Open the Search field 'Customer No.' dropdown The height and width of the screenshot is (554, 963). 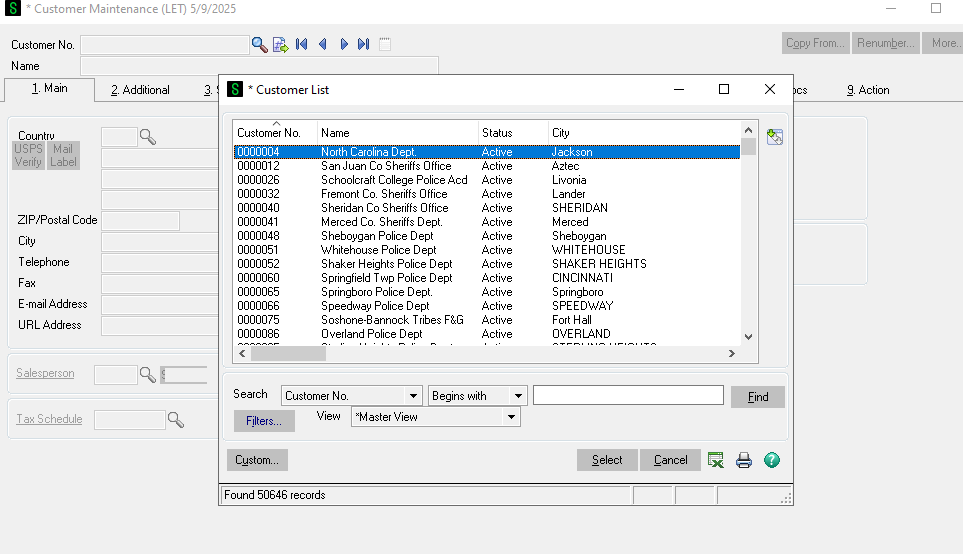click(414, 396)
